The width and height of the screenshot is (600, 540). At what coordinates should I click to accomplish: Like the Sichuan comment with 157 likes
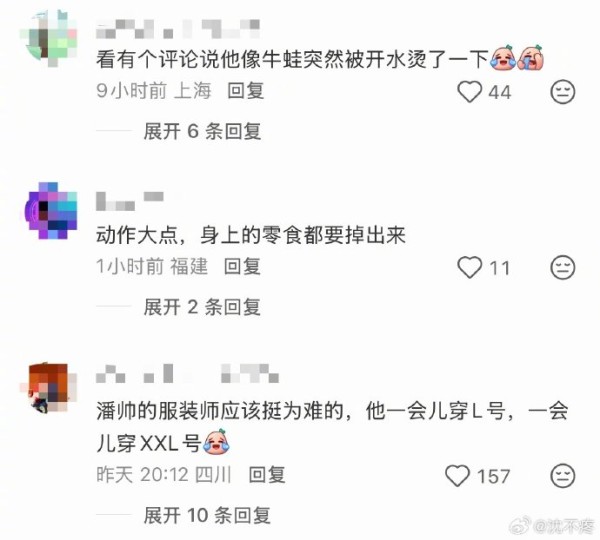(457, 476)
